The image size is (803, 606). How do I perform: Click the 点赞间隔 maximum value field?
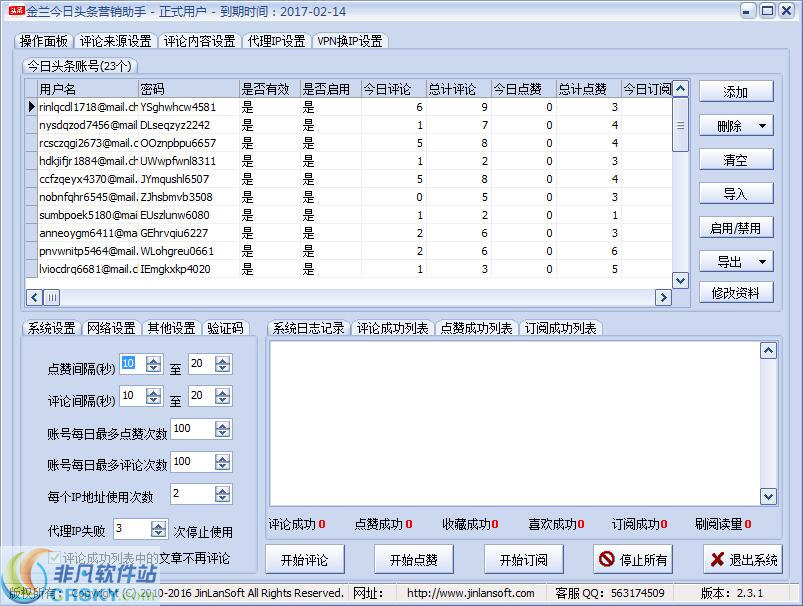[x=201, y=364]
